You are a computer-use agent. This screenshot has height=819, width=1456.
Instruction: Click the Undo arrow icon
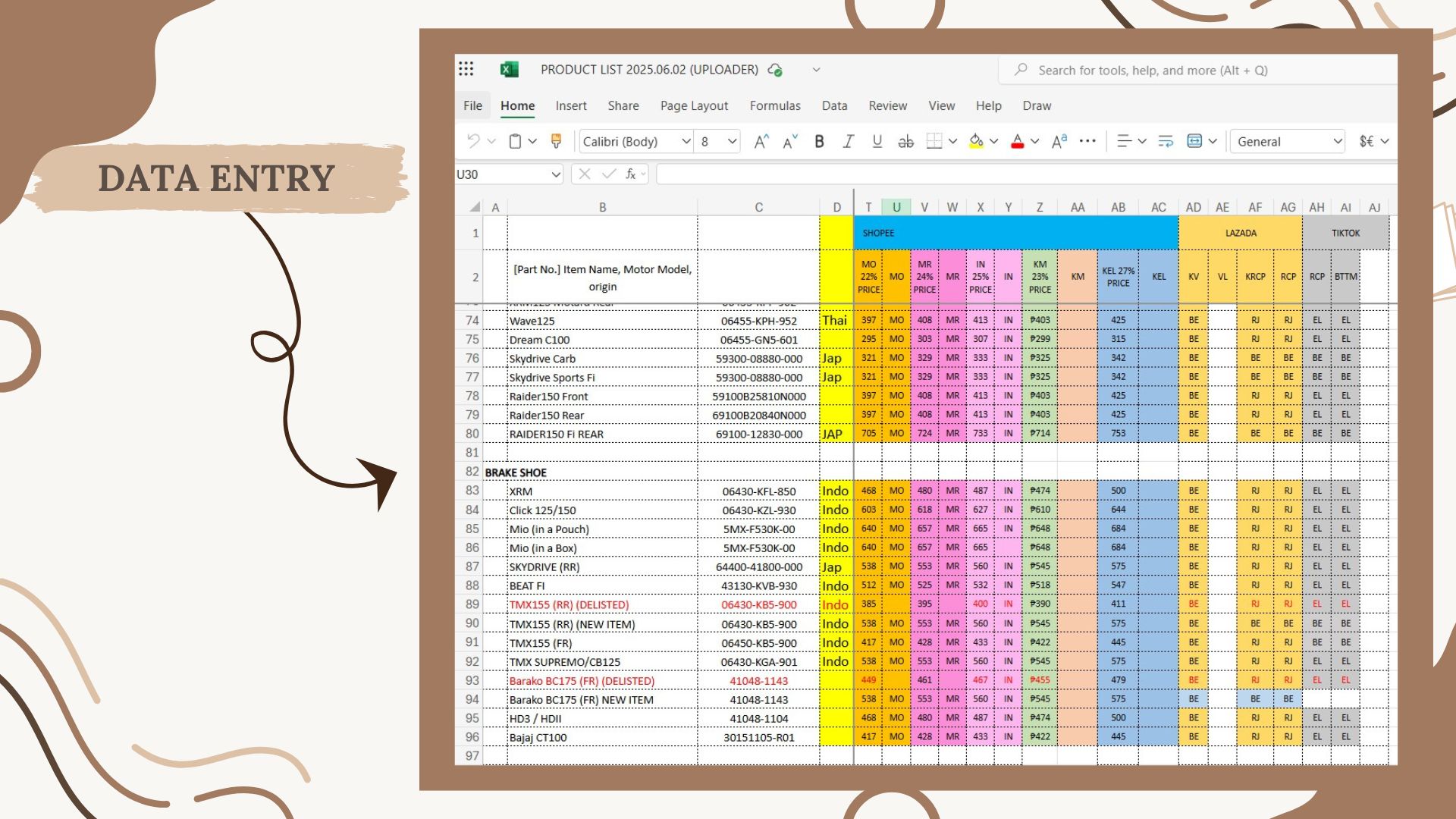473,141
